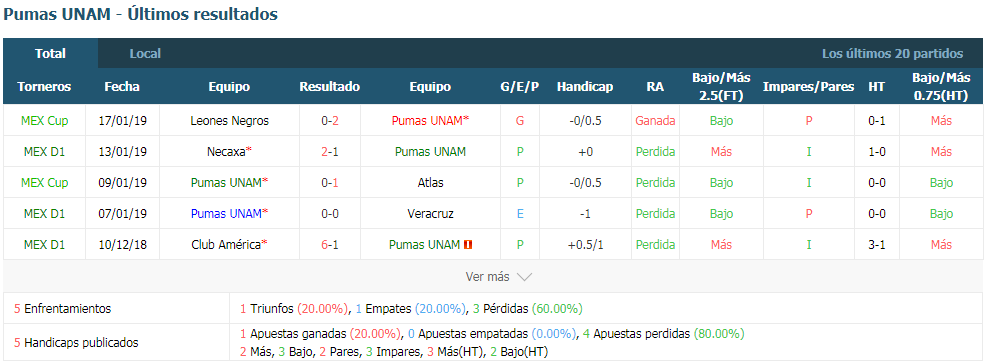Open the Leones Negros team link
Viewport: 987px width, 362px height.
pyautogui.click(x=229, y=120)
